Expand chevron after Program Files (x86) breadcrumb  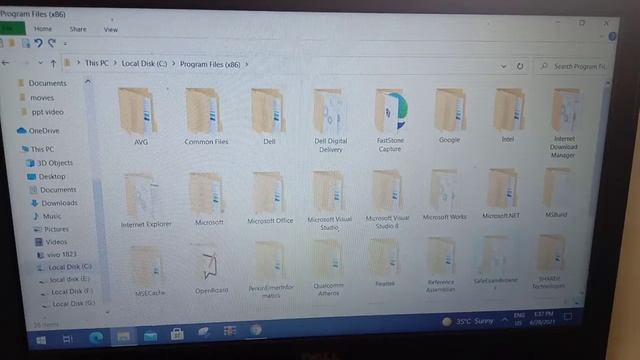[247, 64]
